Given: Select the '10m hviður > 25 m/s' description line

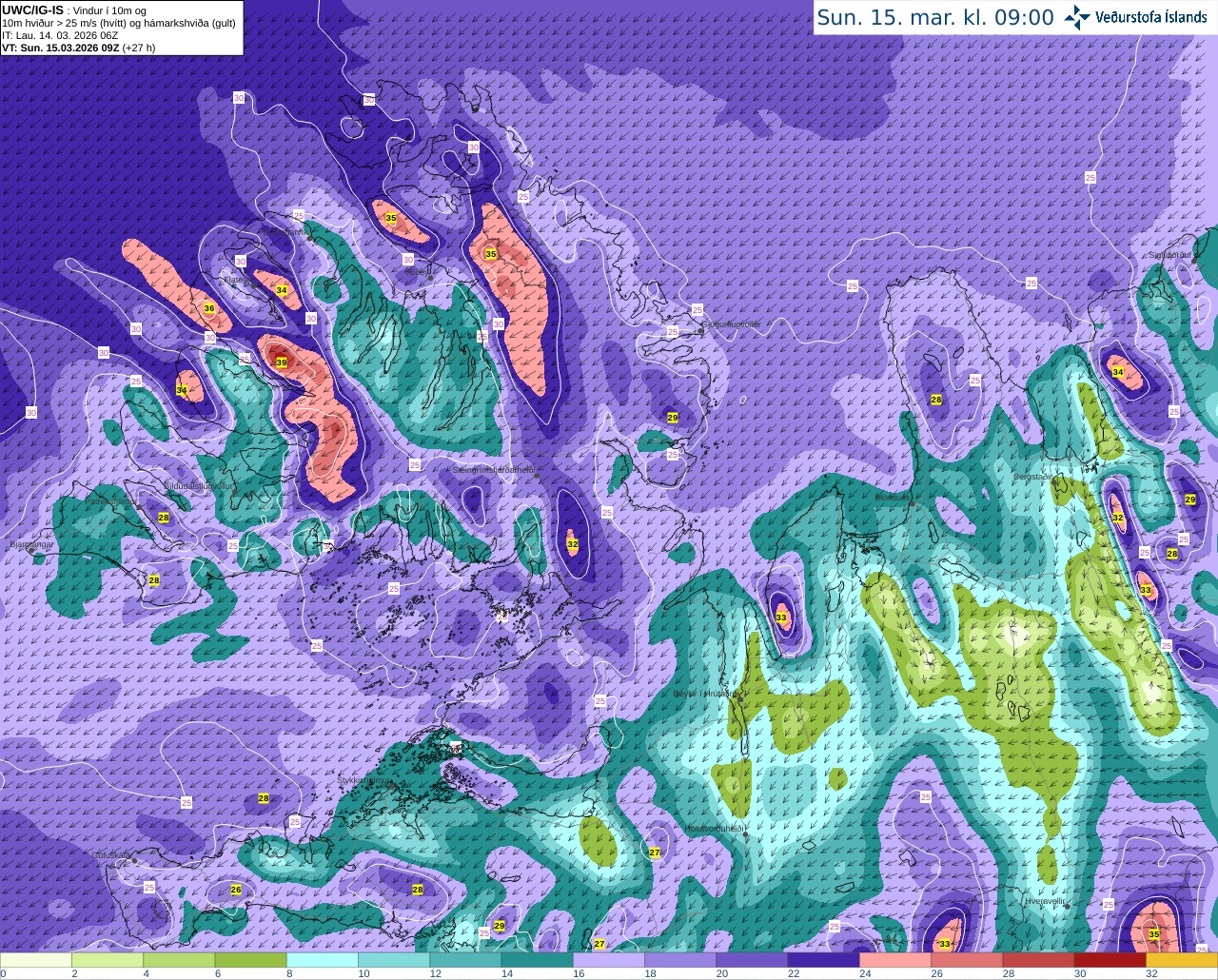Looking at the screenshot, I should [x=119, y=23].
